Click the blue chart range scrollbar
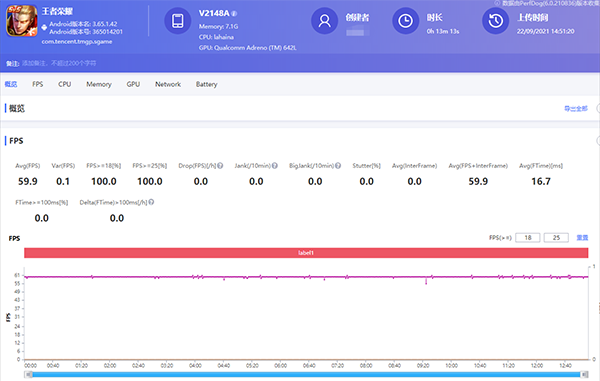Image resolution: width=600 pixels, height=381 pixels. [306, 374]
